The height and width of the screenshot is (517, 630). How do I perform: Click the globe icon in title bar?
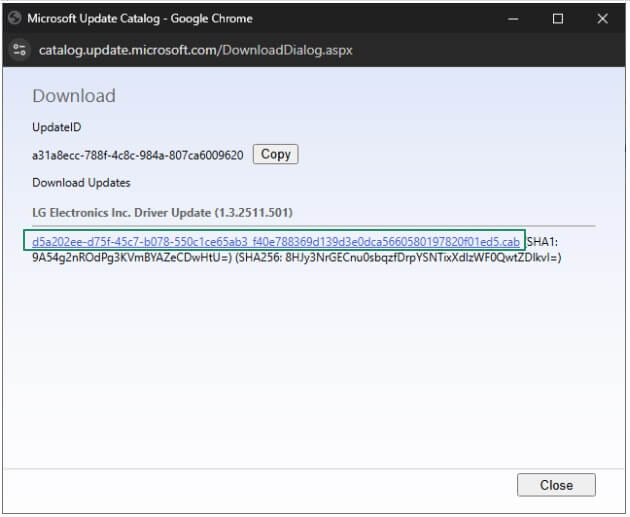tap(14, 18)
